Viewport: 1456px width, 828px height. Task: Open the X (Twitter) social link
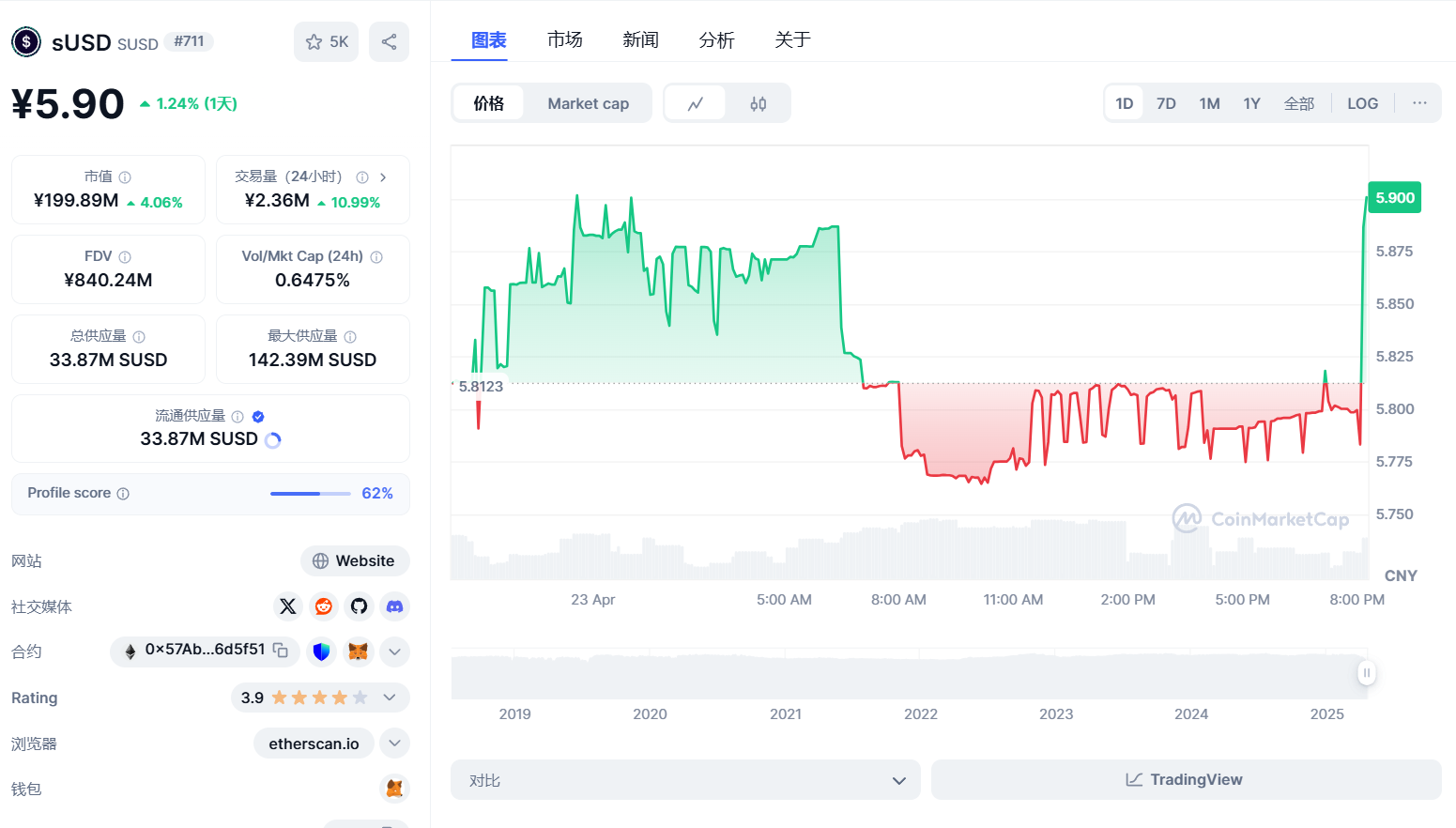[288, 606]
